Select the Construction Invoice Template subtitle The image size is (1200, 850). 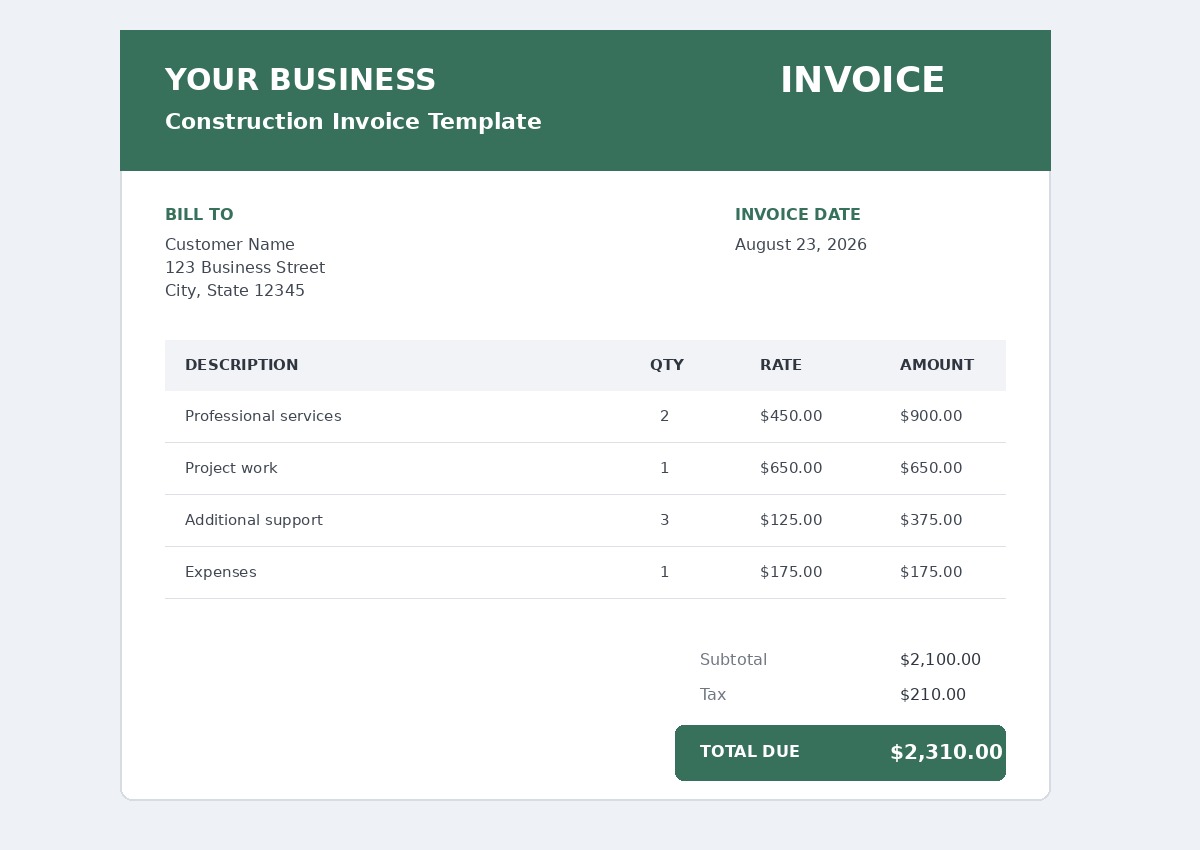353,122
